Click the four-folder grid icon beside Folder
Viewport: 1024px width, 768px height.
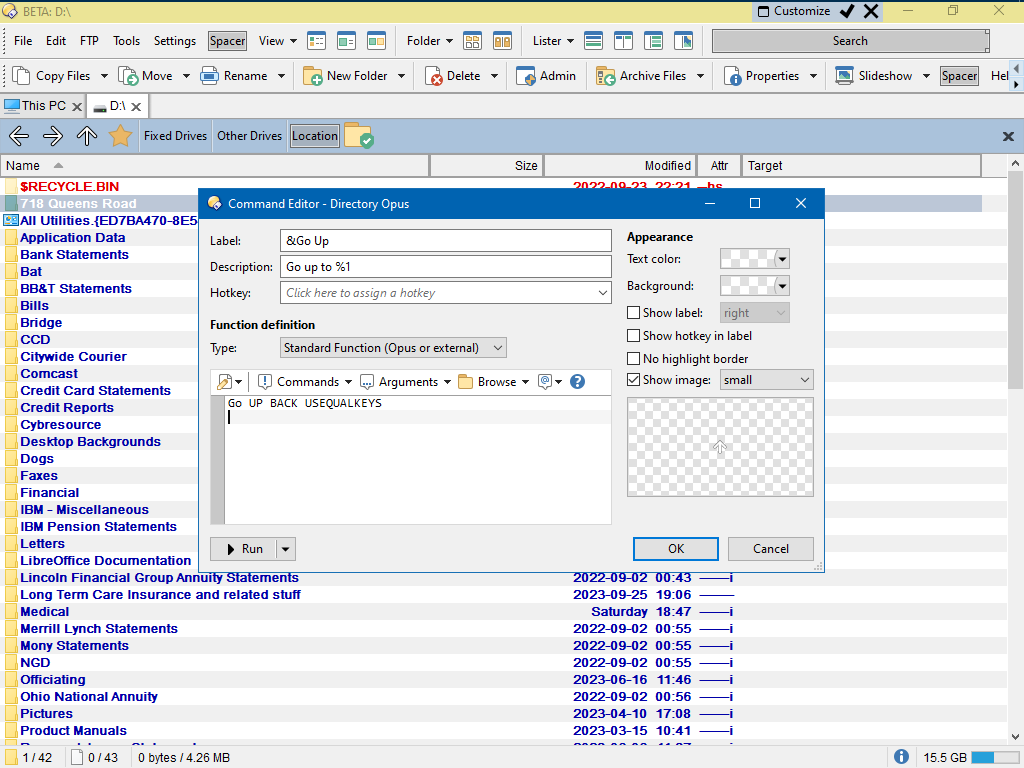(x=472, y=41)
